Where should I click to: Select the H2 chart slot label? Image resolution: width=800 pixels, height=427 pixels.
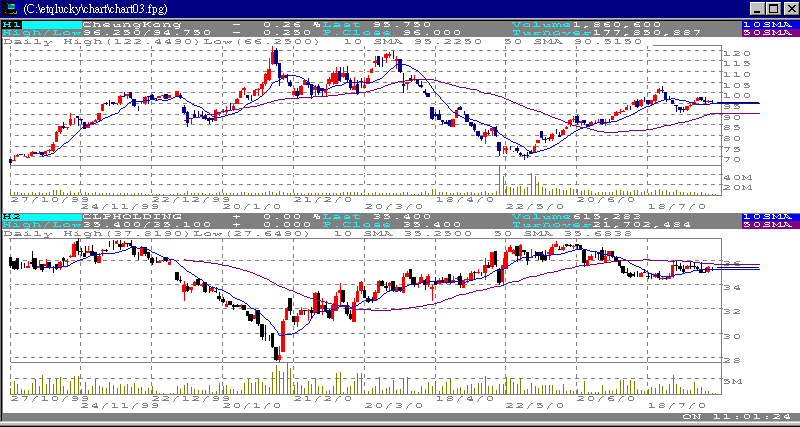click(10, 217)
